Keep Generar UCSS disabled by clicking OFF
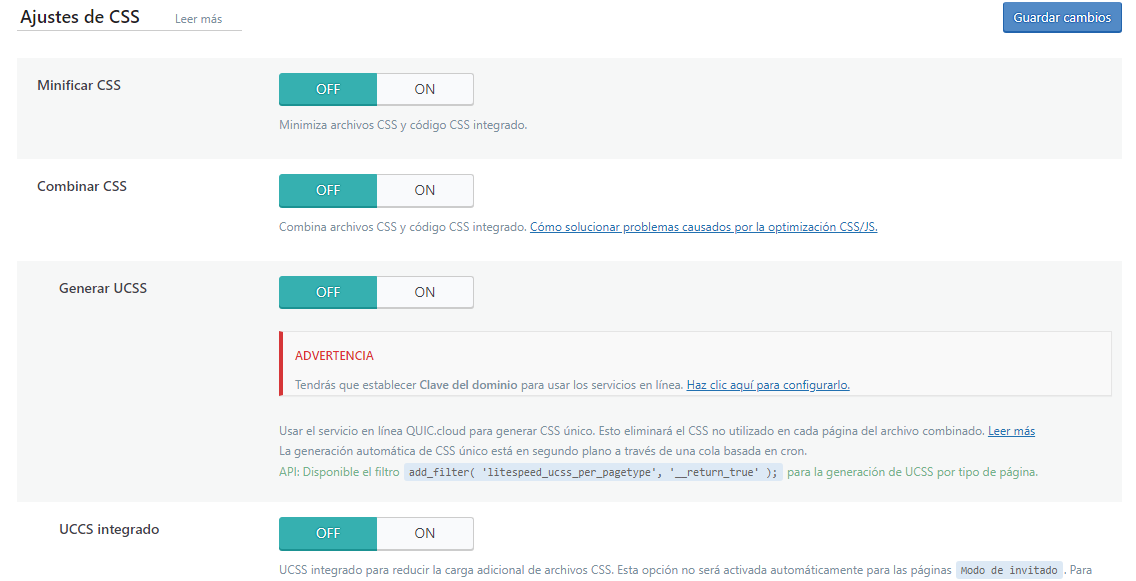The width and height of the screenshot is (1136, 581). (328, 292)
